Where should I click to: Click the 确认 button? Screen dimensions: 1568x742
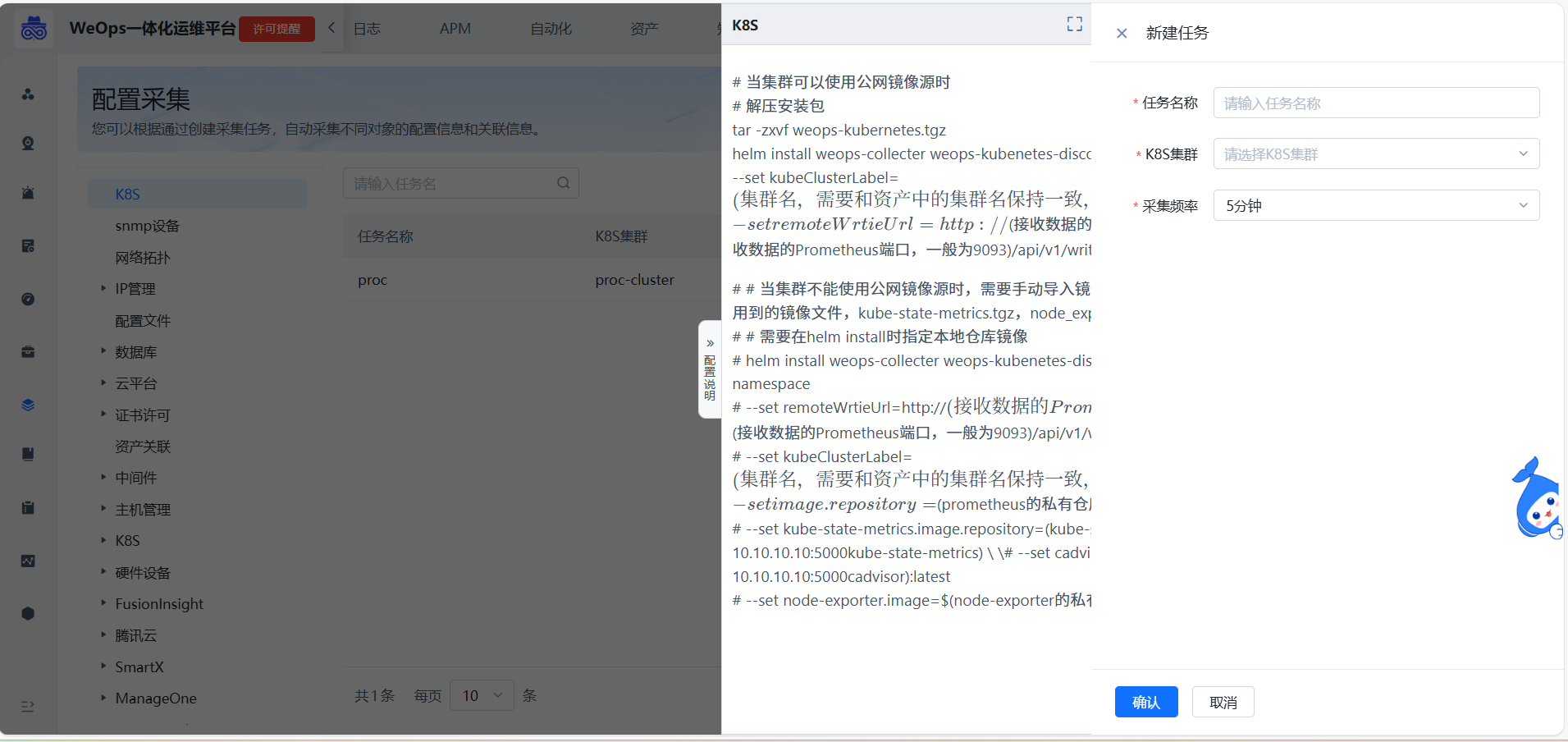pyautogui.click(x=1145, y=703)
